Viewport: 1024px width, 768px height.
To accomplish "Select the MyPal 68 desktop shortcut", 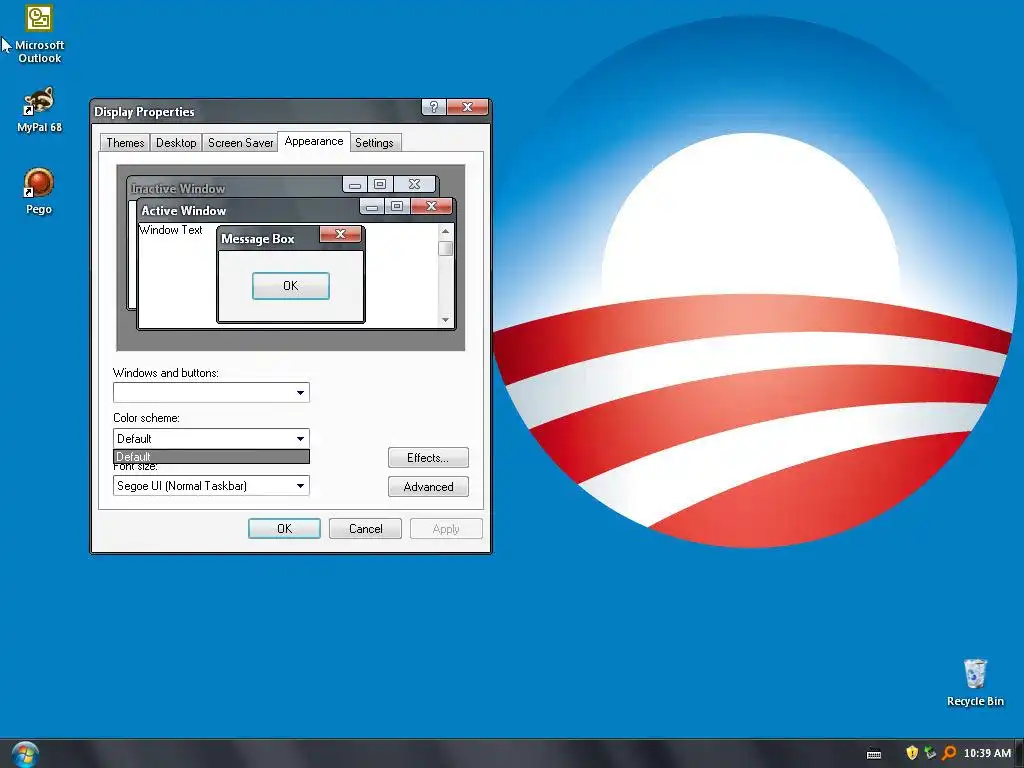I will click(x=39, y=110).
